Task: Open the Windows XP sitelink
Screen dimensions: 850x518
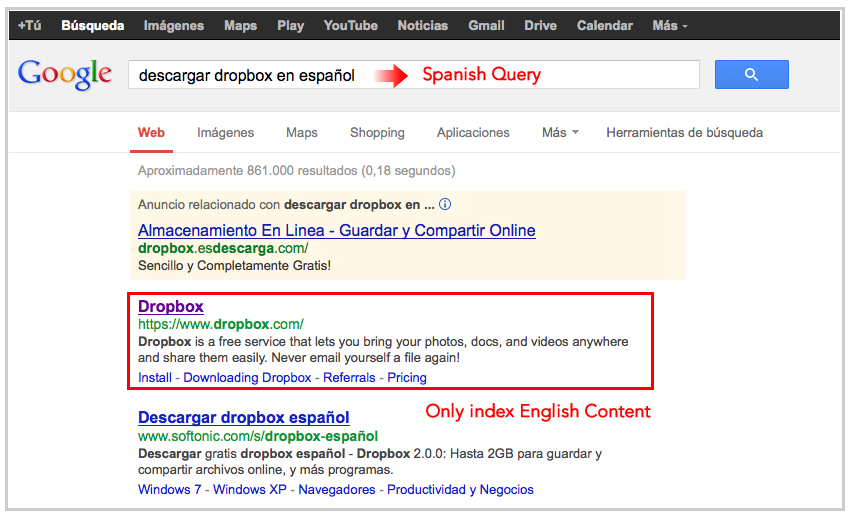Action: click(249, 489)
